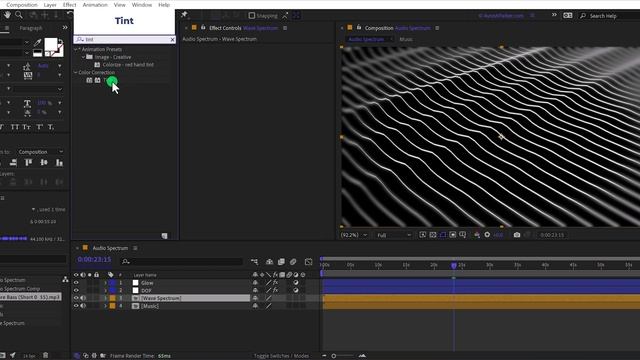Expand hidden panels with the double-chevron next to Paragraph
Viewport: 640px width, 360px height.
(65, 28)
